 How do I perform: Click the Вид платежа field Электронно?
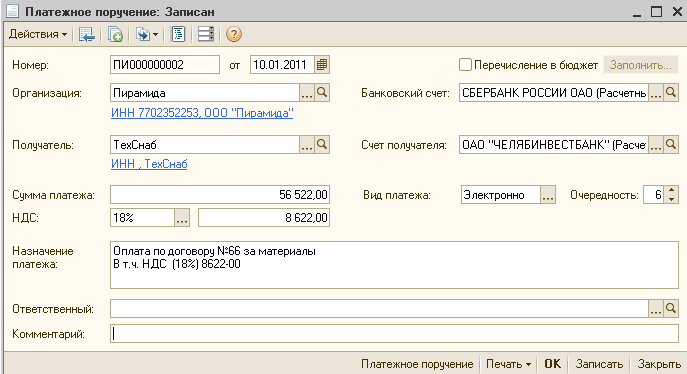[501, 194]
